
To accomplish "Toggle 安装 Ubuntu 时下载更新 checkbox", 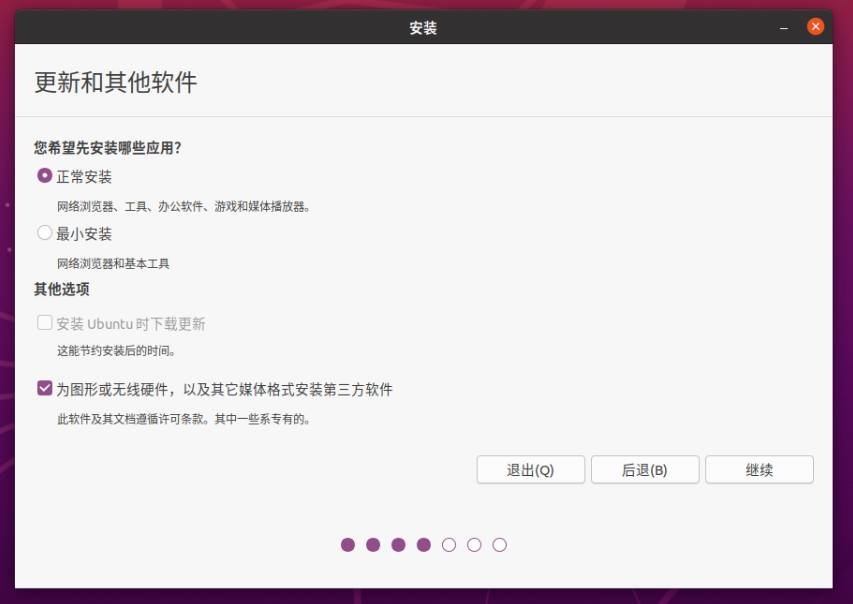I will tap(45, 323).
